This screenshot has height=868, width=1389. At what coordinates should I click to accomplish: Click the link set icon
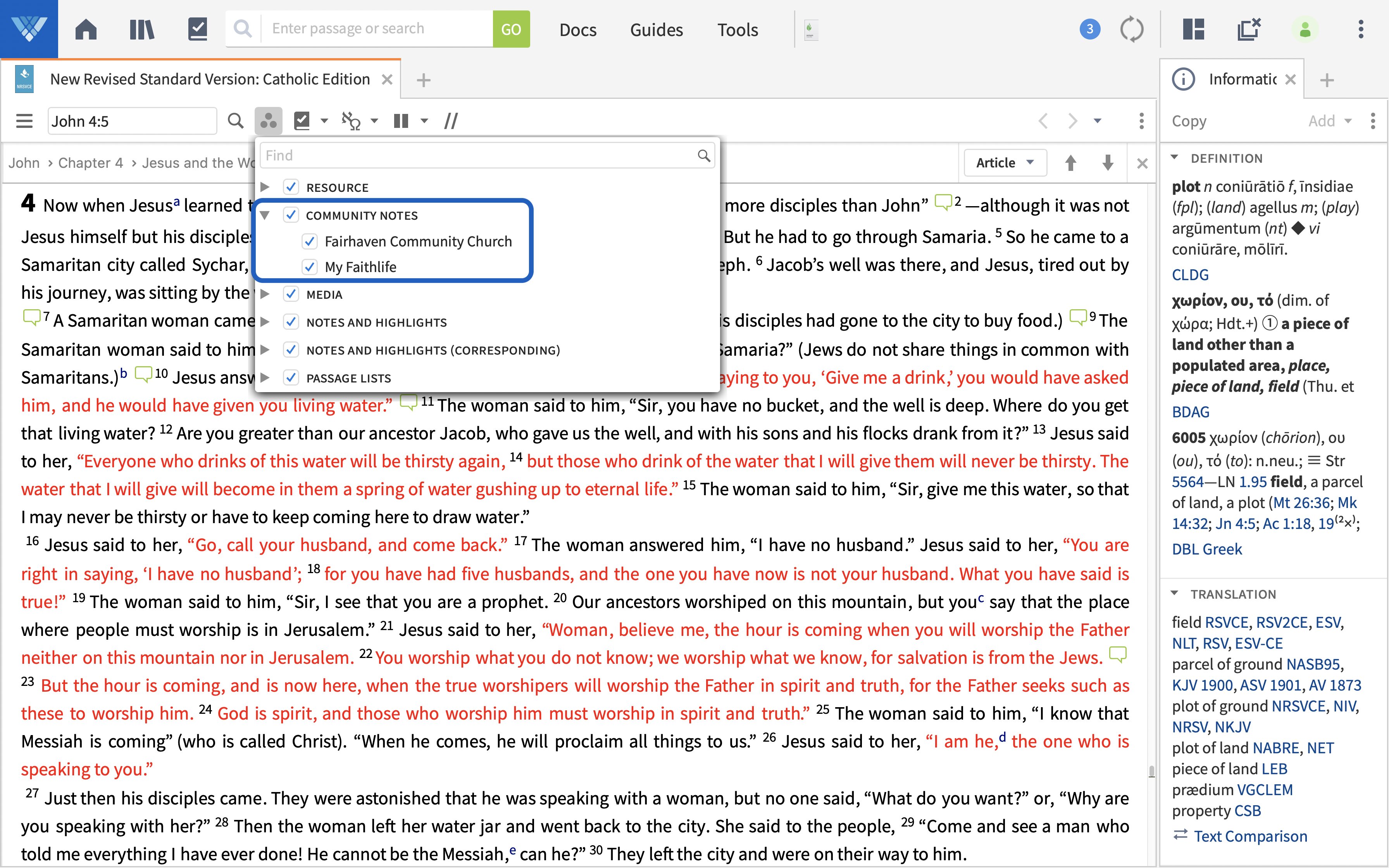tap(351, 121)
